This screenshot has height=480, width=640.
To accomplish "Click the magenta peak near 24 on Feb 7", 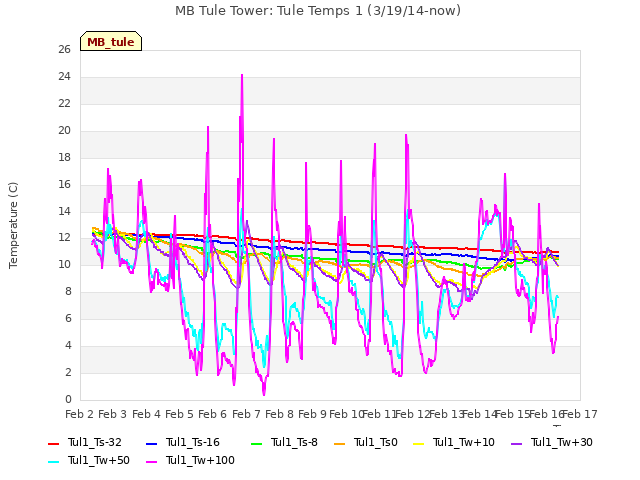I will click(242, 76).
